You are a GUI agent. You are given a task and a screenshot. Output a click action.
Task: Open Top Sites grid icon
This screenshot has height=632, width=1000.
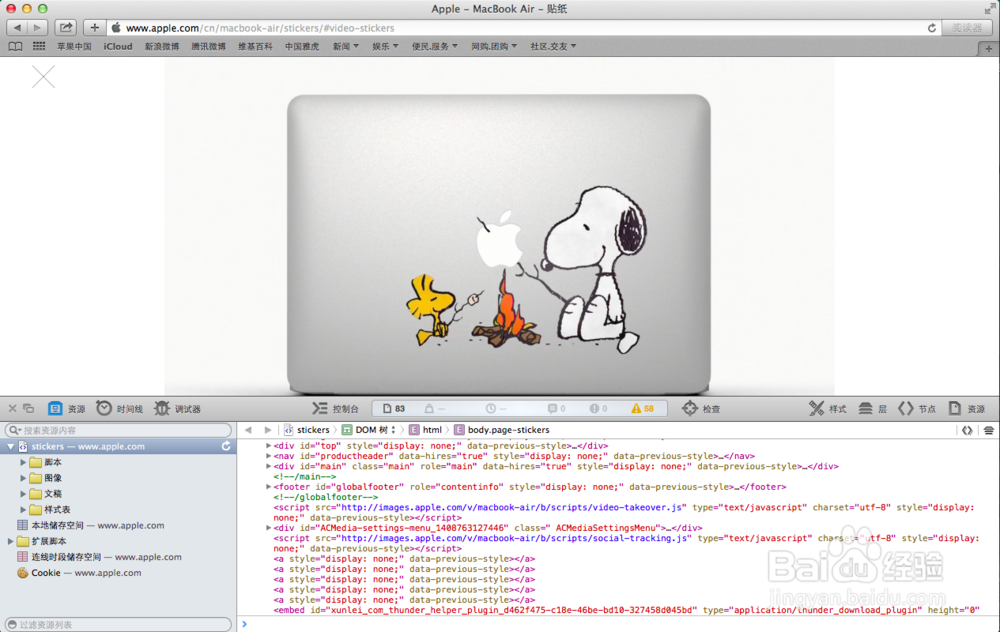click(39, 47)
